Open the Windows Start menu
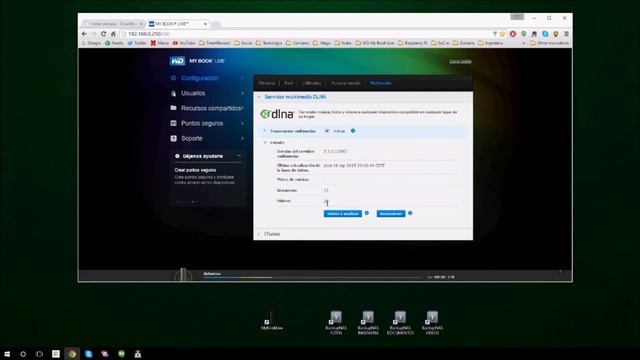Screen dimensions: 640x360 coord(7,354)
